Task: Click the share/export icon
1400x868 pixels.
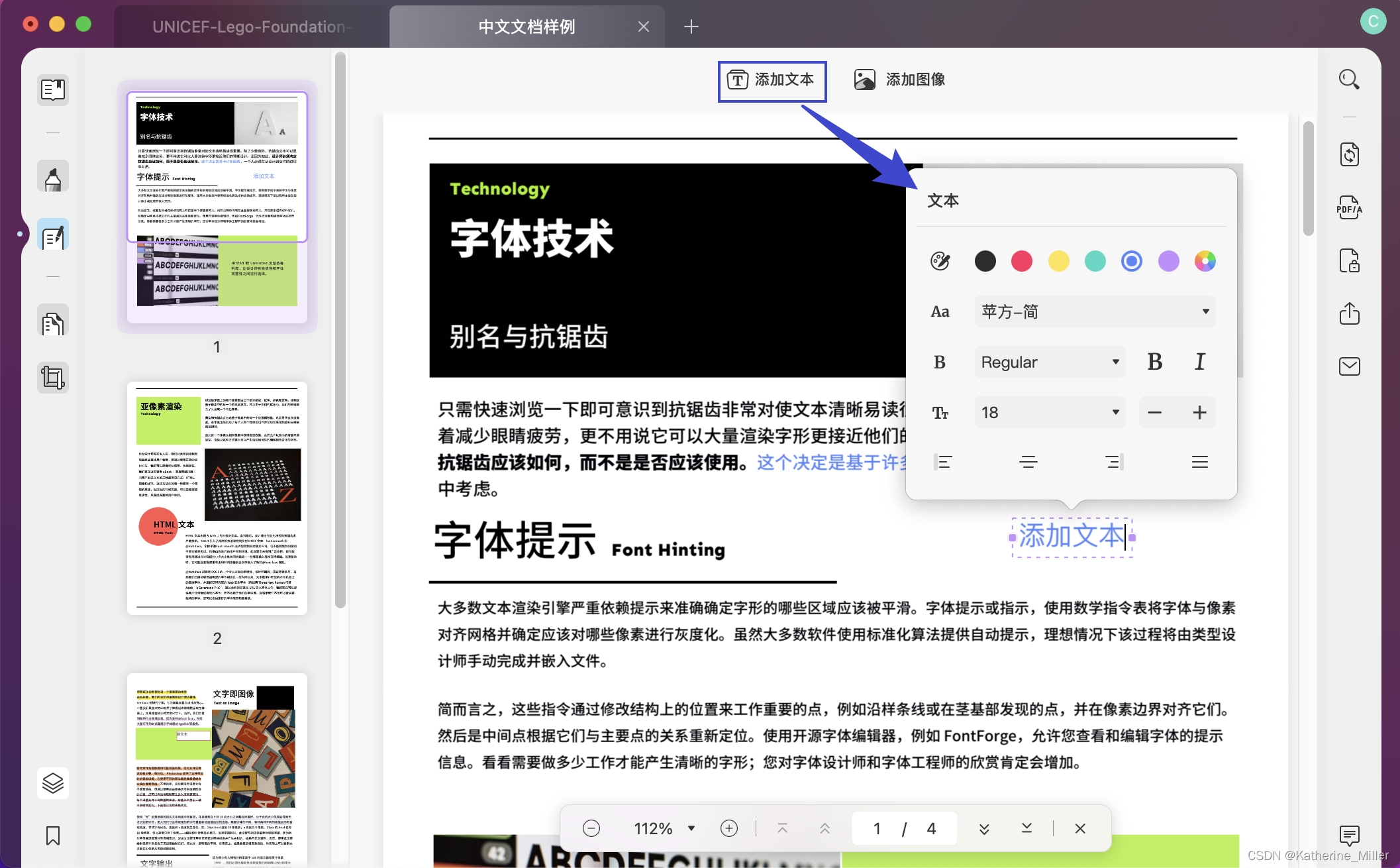Action: 1349,313
